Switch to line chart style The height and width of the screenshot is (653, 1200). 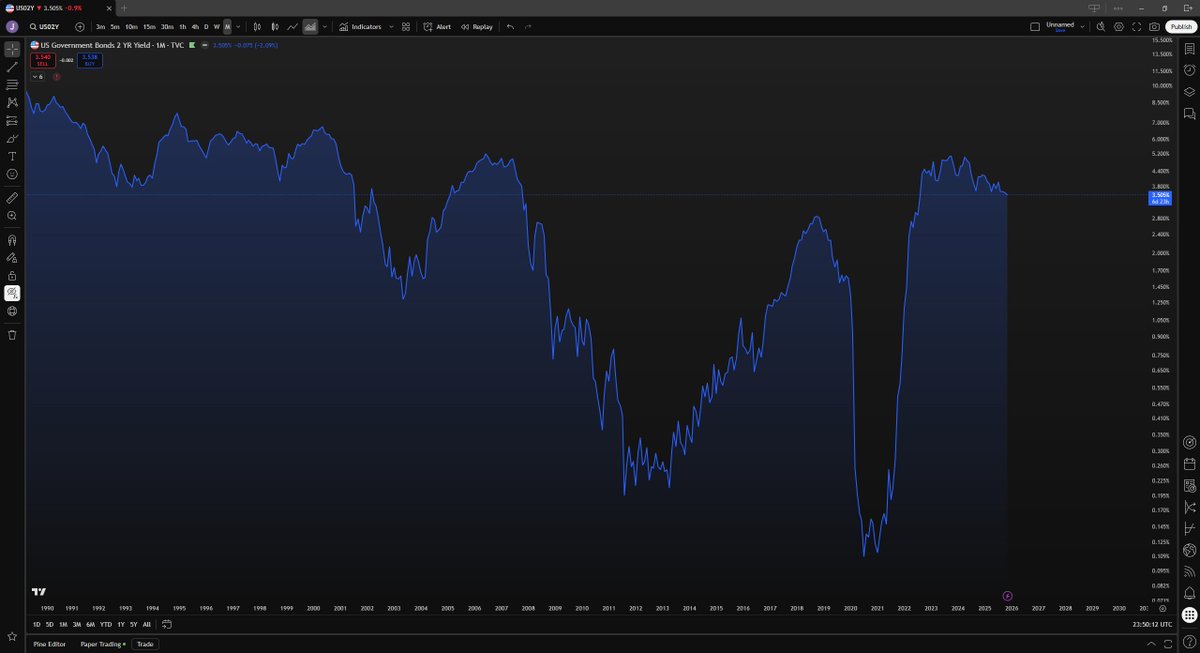coord(292,27)
